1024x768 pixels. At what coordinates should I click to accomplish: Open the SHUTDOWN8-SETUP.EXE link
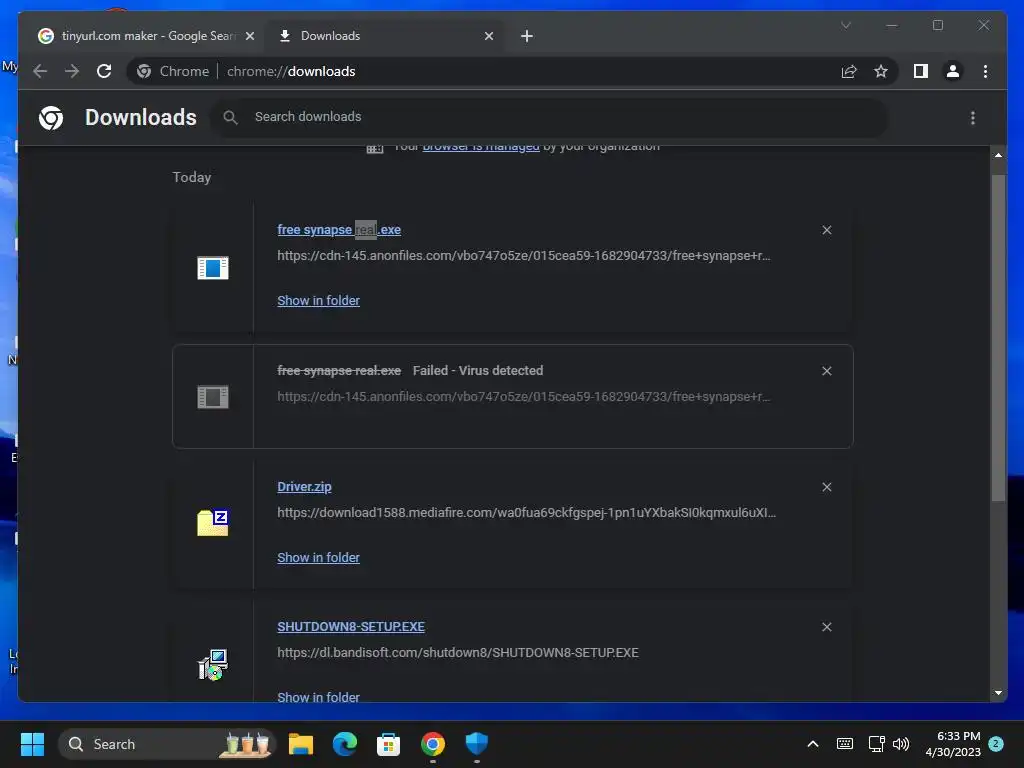(x=351, y=627)
